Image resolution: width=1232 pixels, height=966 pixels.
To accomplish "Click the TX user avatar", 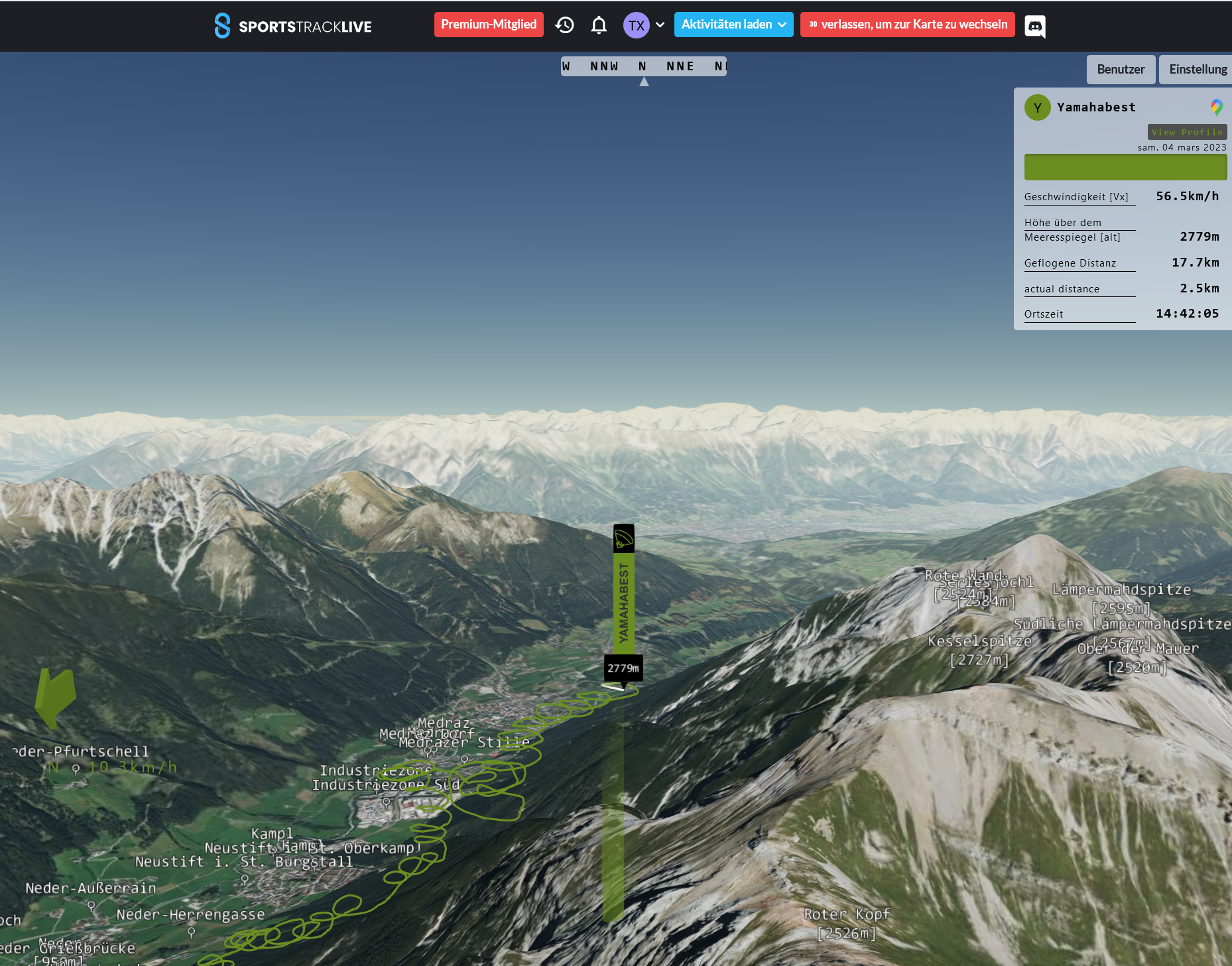I will pyautogui.click(x=636, y=25).
